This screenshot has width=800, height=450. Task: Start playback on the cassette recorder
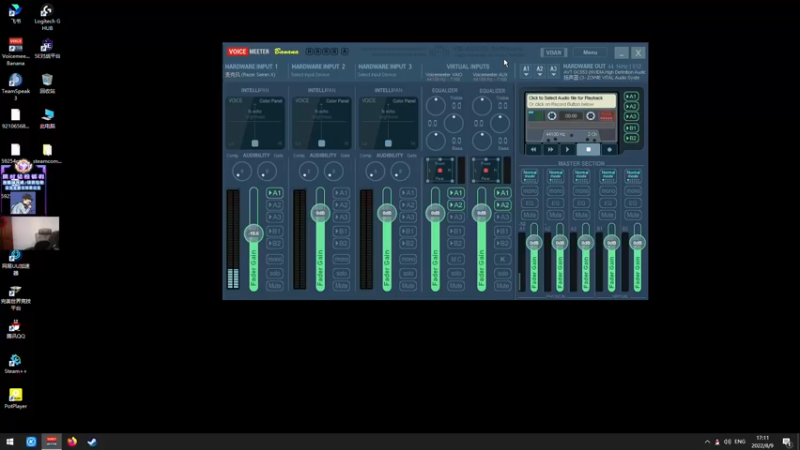click(x=567, y=149)
